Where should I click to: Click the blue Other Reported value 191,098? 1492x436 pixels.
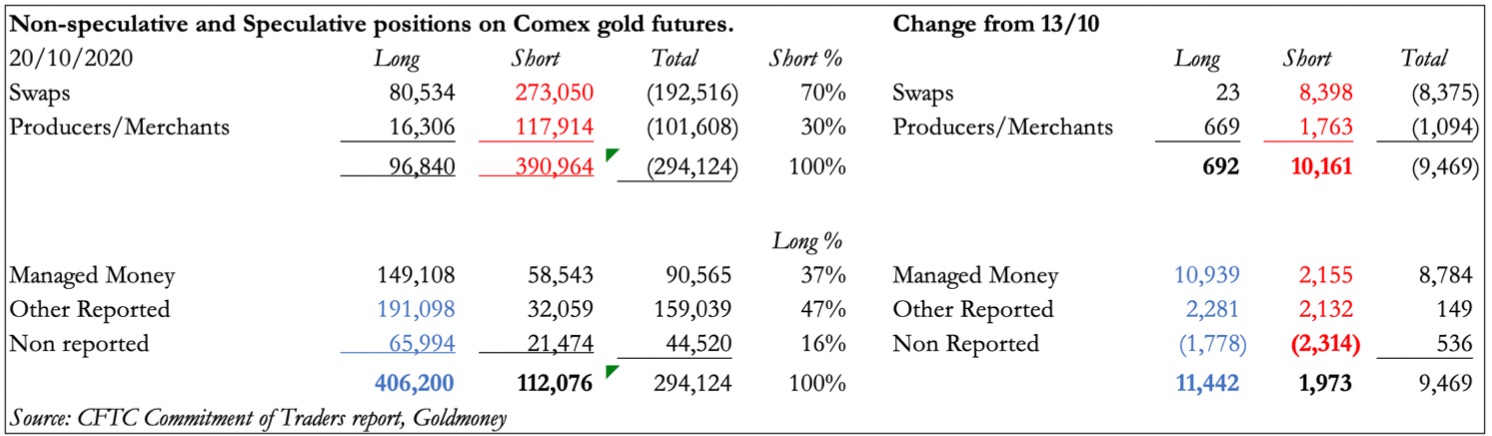tap(414, 310)
